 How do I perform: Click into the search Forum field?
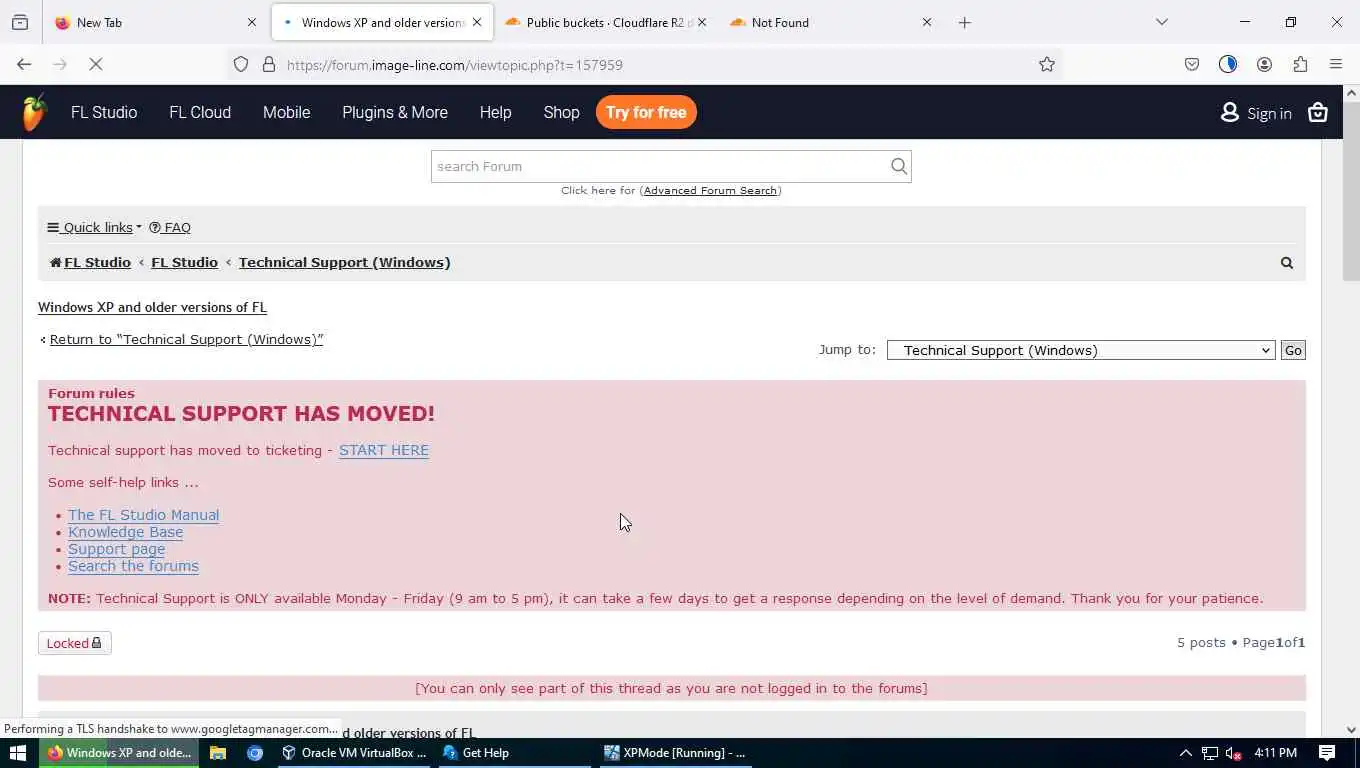[660, 166]
